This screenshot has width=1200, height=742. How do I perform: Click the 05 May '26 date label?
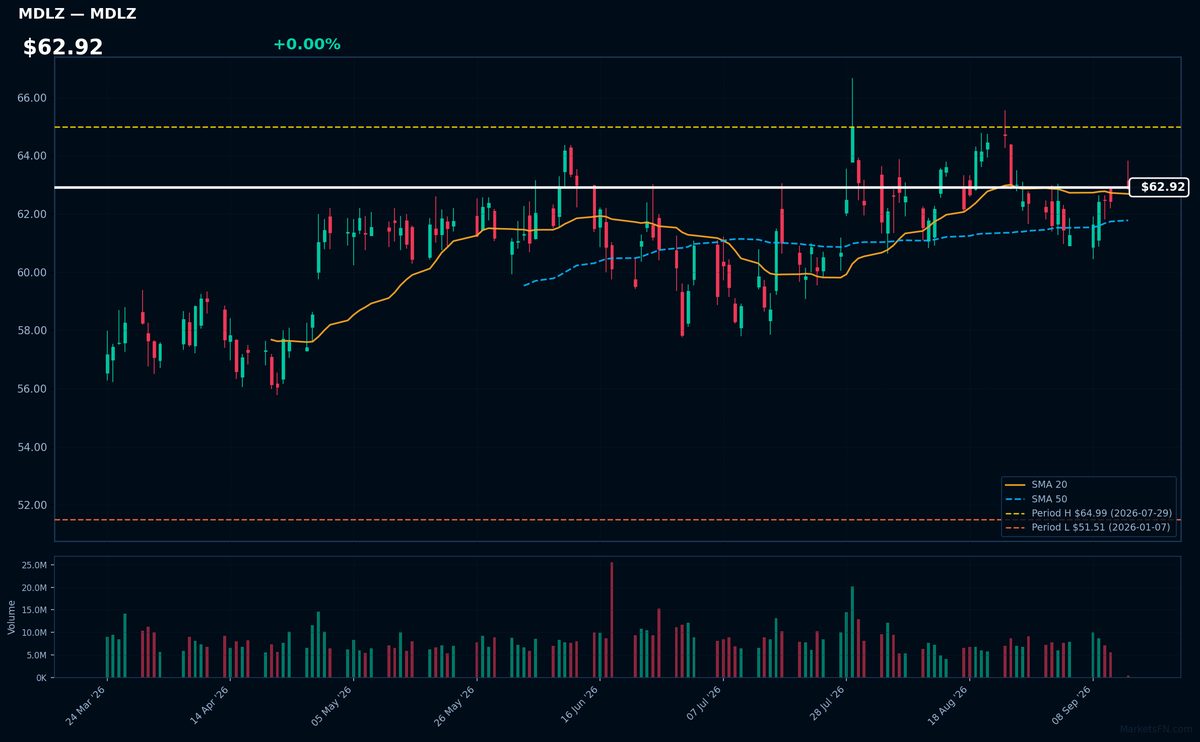pyautogui.click(x=334, y=705)
